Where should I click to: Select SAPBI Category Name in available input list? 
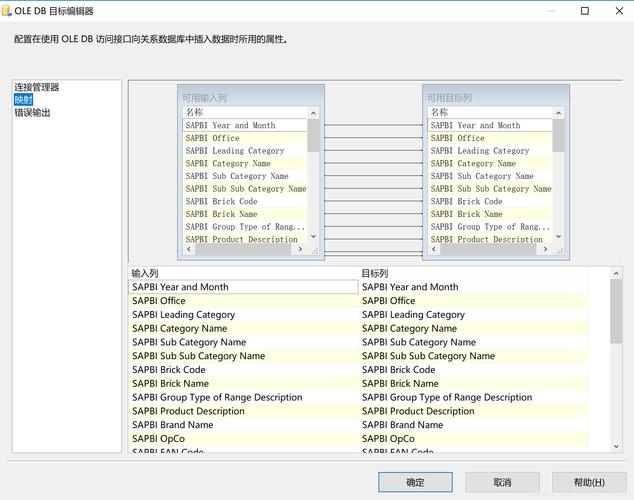click(x=245, y=163)
